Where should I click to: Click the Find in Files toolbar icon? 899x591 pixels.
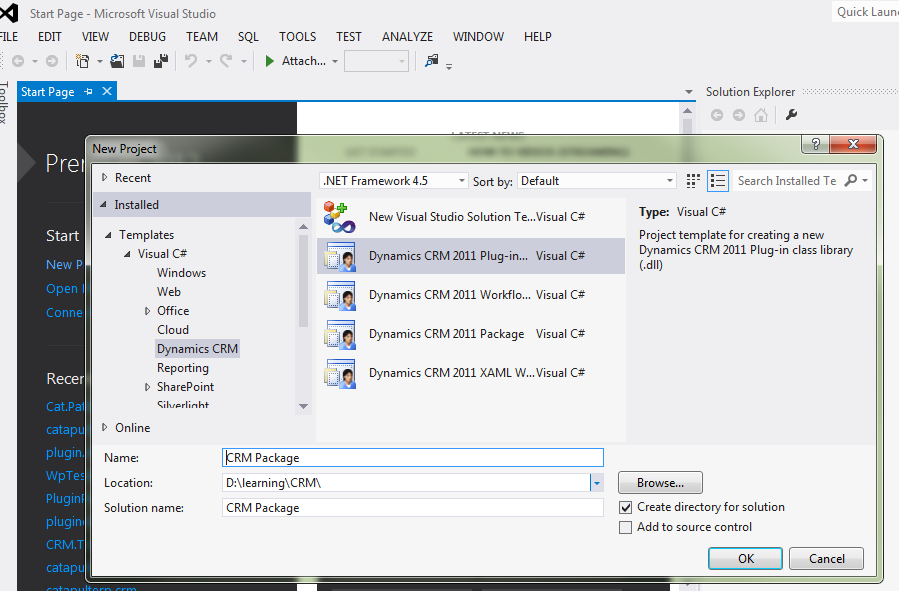point(431,61)
